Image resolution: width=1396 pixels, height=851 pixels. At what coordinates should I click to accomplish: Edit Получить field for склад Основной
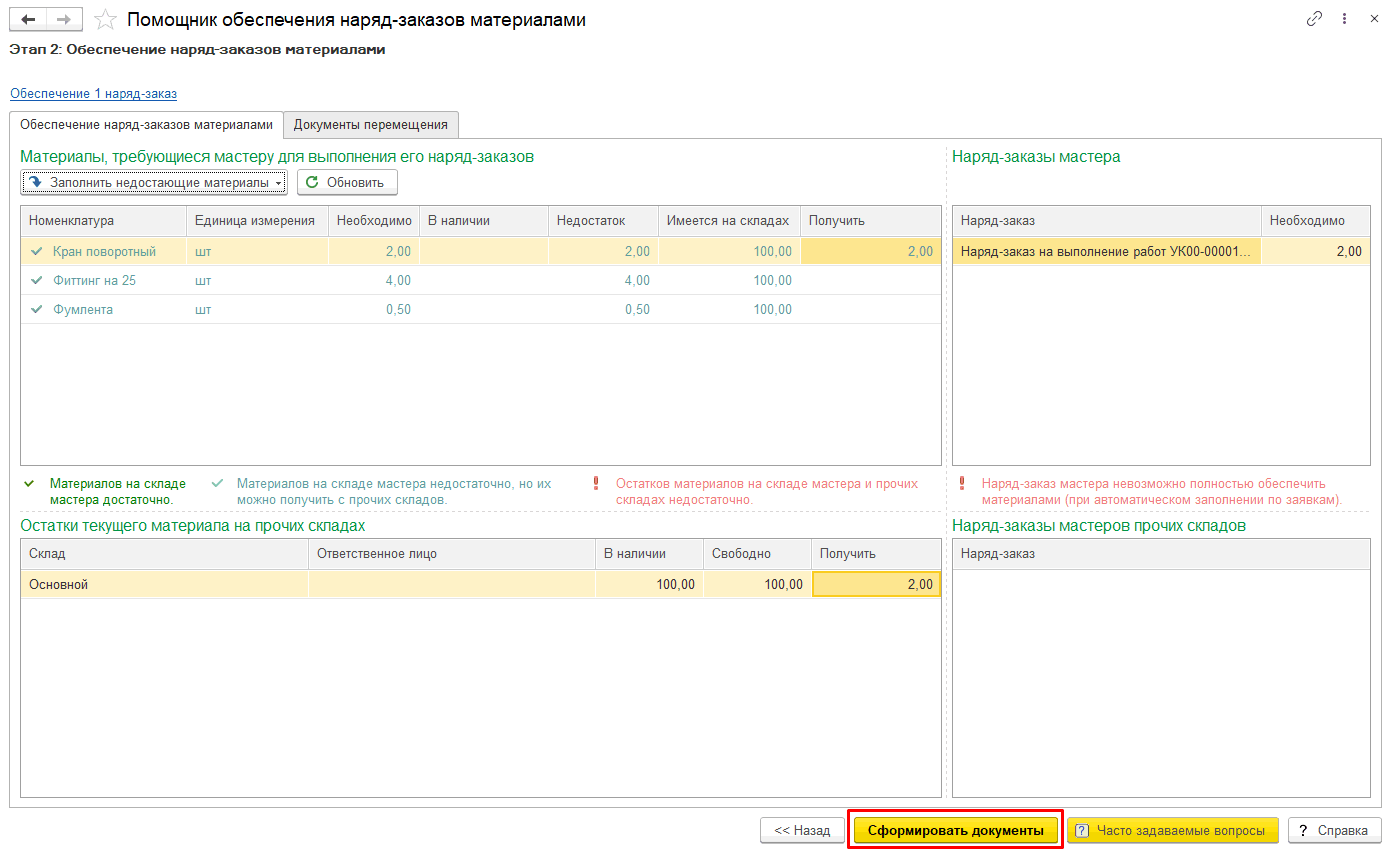pos(877,584)
